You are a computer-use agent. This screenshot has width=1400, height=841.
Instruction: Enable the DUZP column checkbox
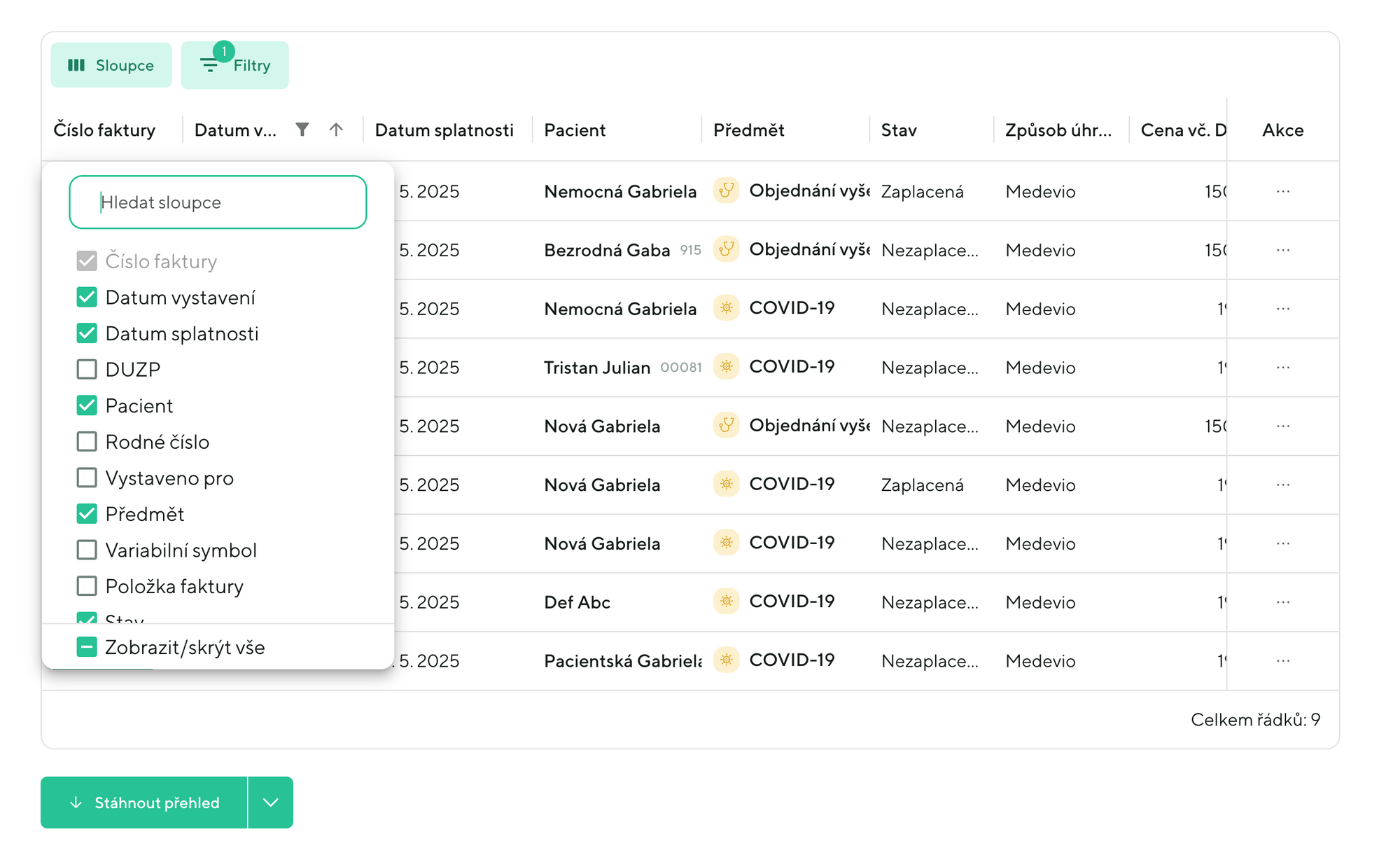87,369
